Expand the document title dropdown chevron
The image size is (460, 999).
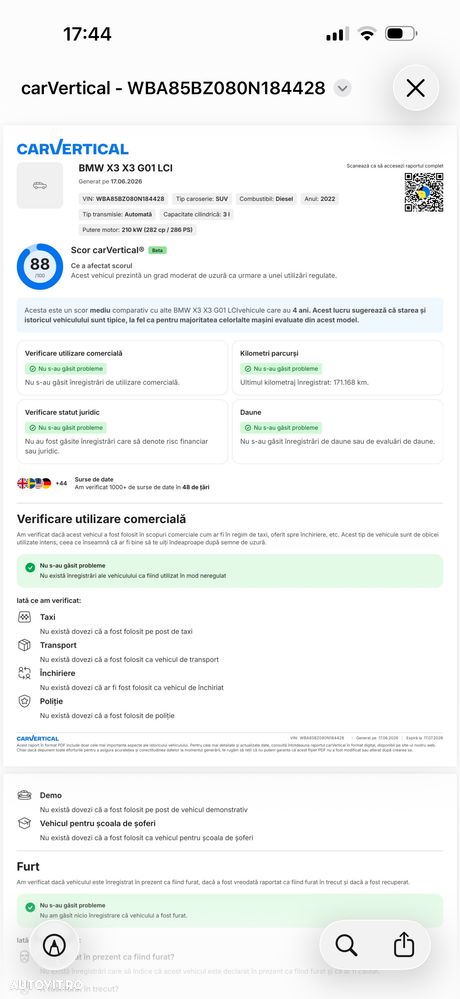pyautogui.click(x=343, y=88)
